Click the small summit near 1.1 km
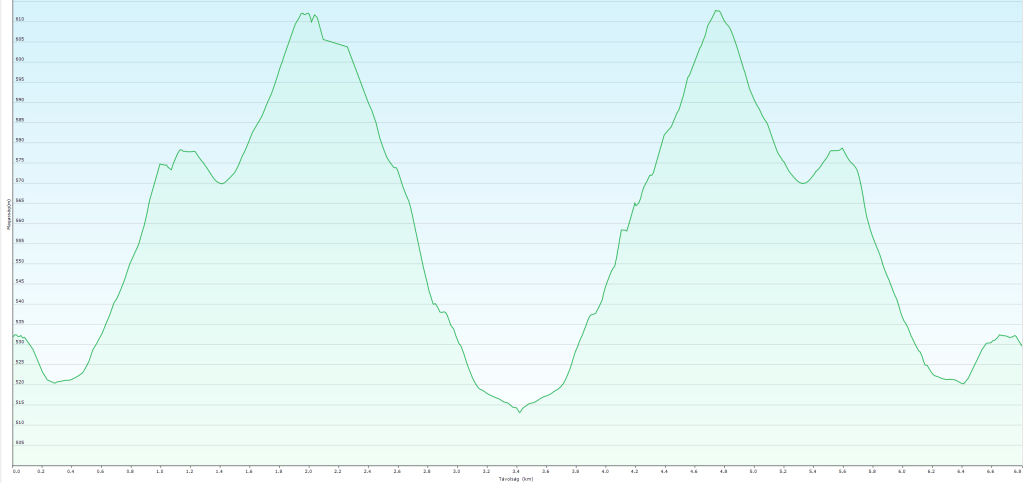 (181, 150)
